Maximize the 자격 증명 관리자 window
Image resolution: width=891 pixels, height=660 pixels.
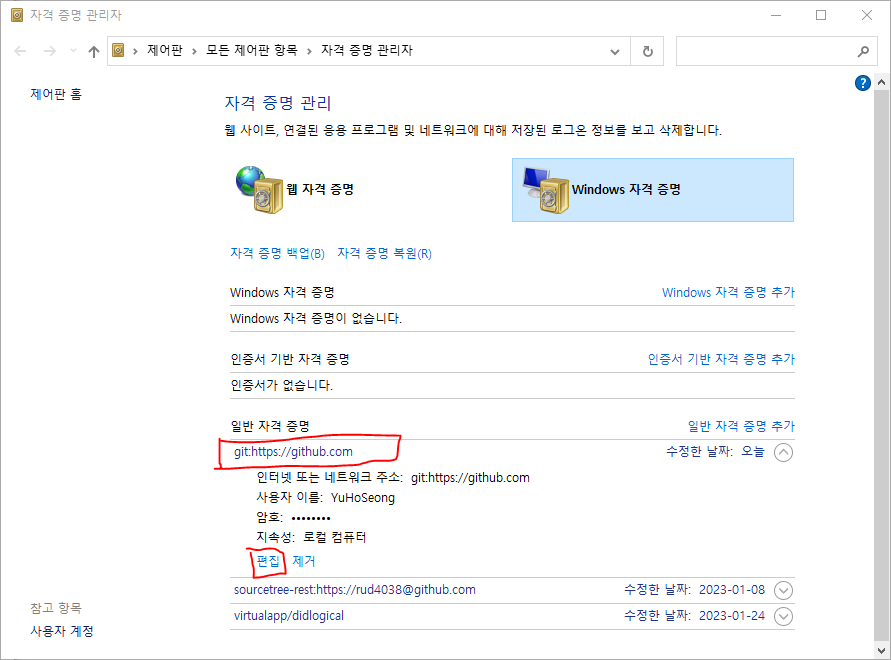(821, 15)
